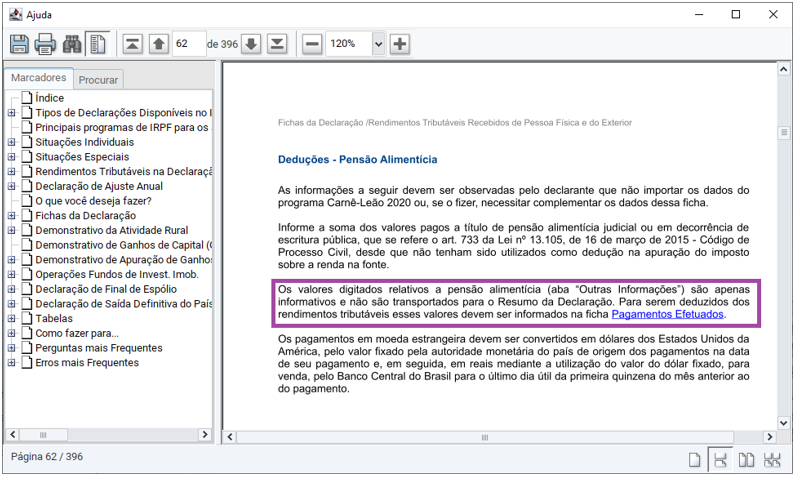Select Índice bookmark
This screenshot has height=478, width=797.
49,98
